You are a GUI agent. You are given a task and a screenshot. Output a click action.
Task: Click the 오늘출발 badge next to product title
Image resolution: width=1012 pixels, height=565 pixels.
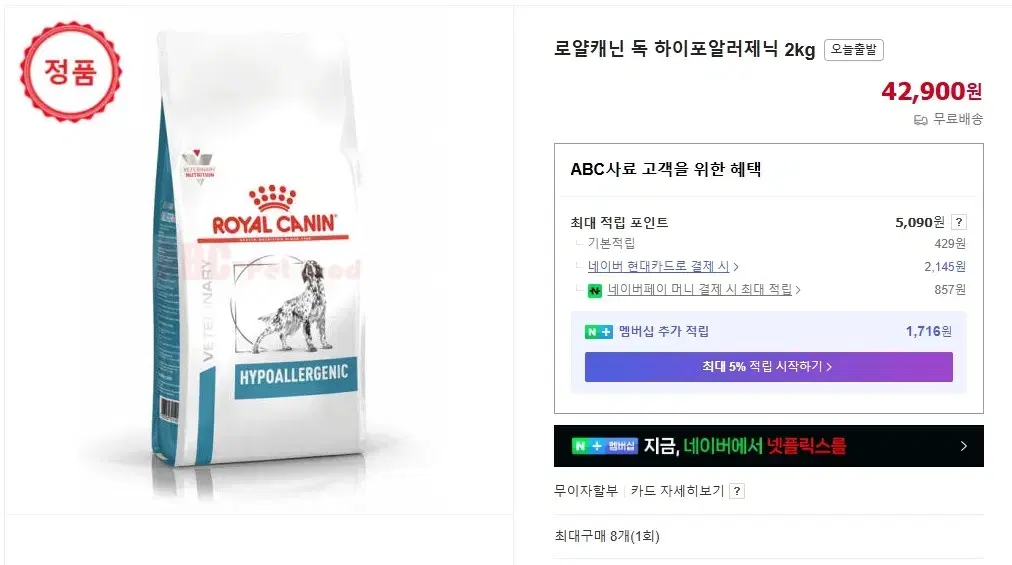pyautogui.click(x=853, y=50)
